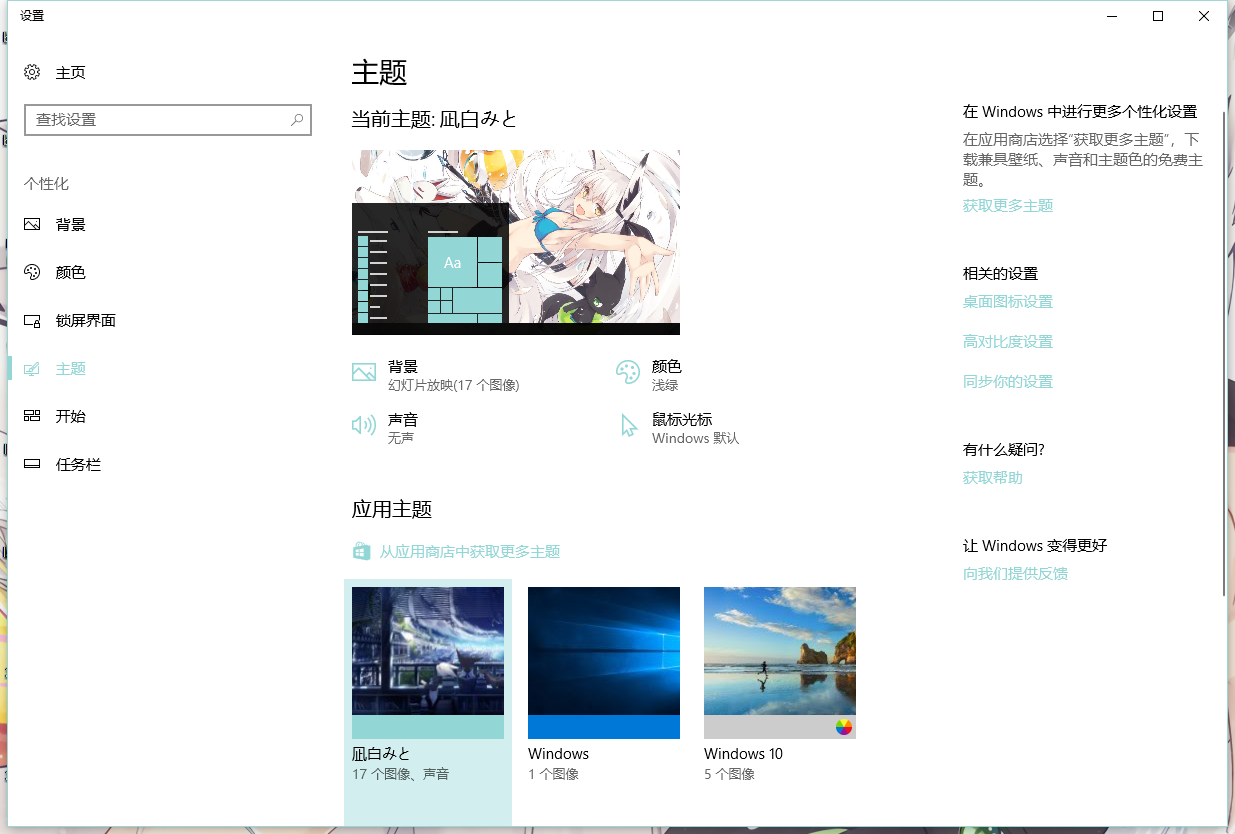This screenshot has width=1235, height=834.
Task: Click the blue color bar under Windows thumbnail
Action: tap(604, 727)
